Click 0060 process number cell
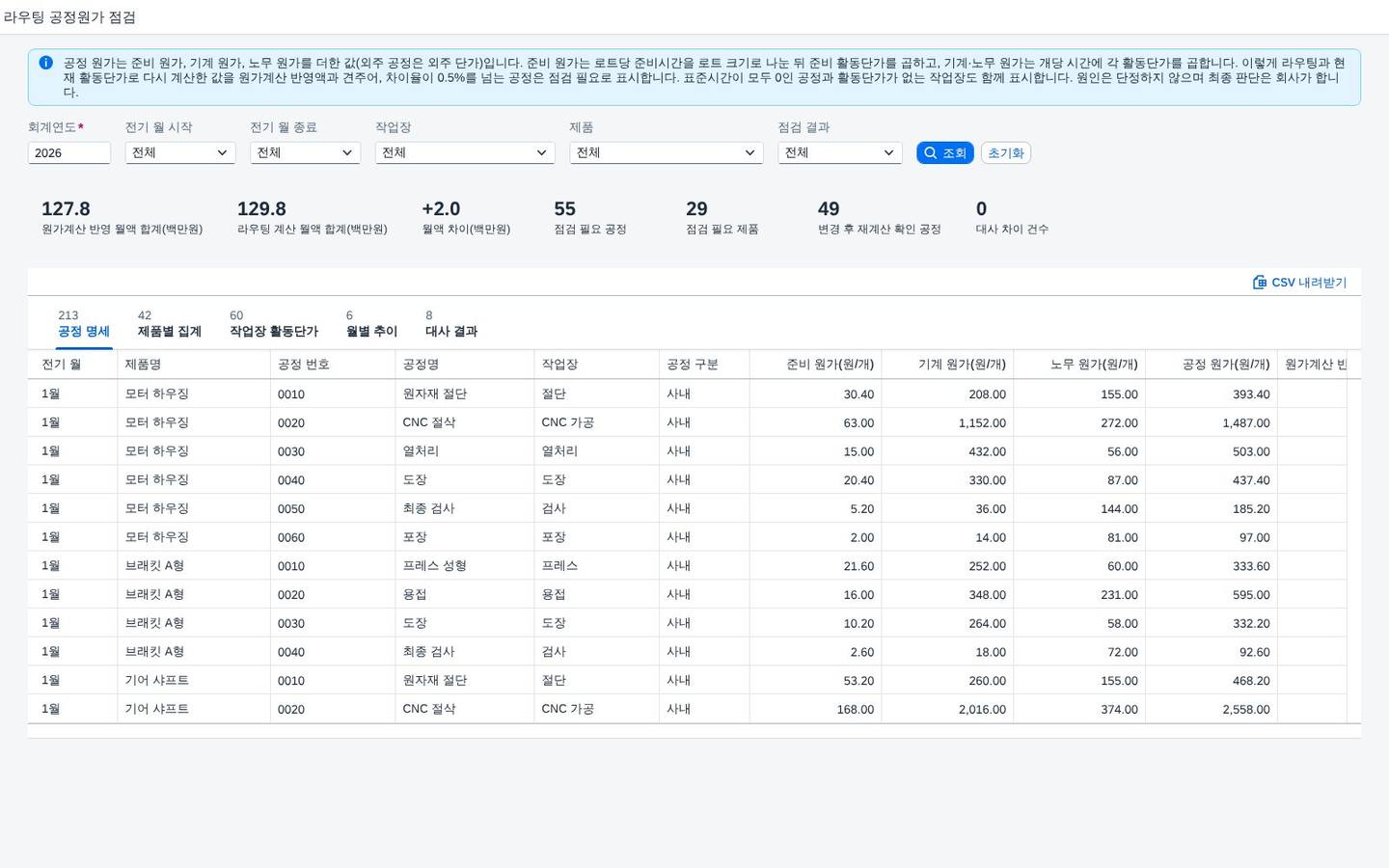 (x=333, y=537)
